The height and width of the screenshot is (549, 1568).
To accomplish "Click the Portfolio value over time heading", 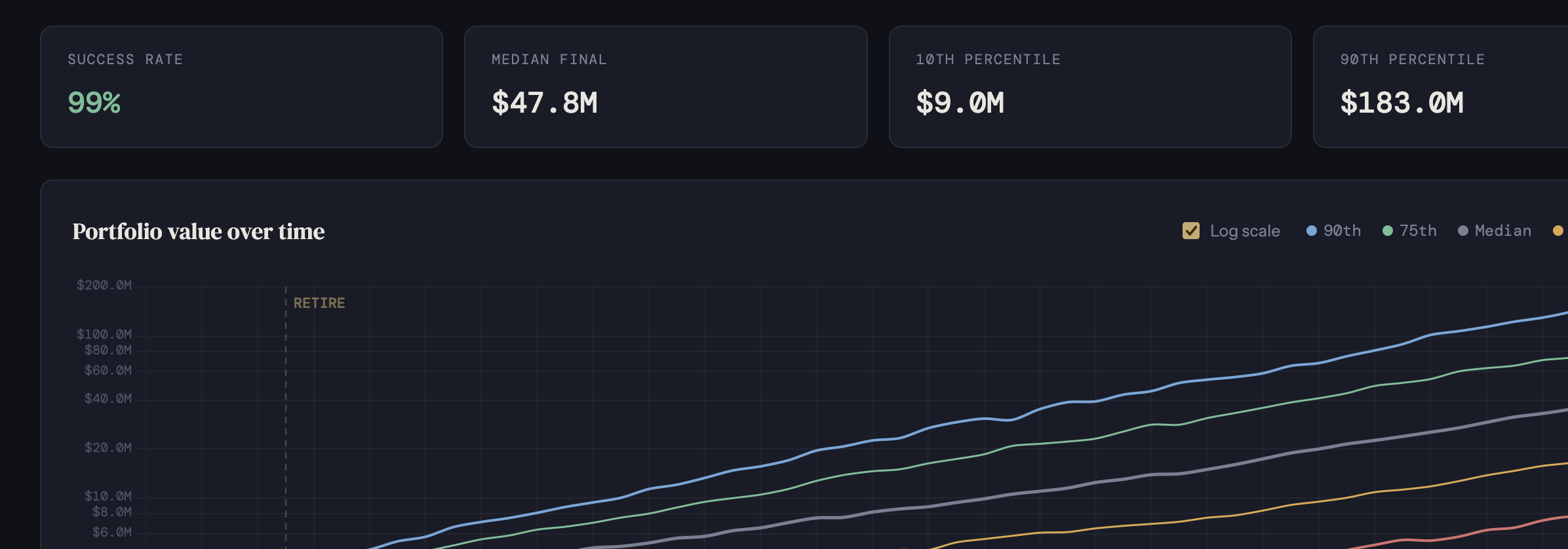I will point(199,231).
